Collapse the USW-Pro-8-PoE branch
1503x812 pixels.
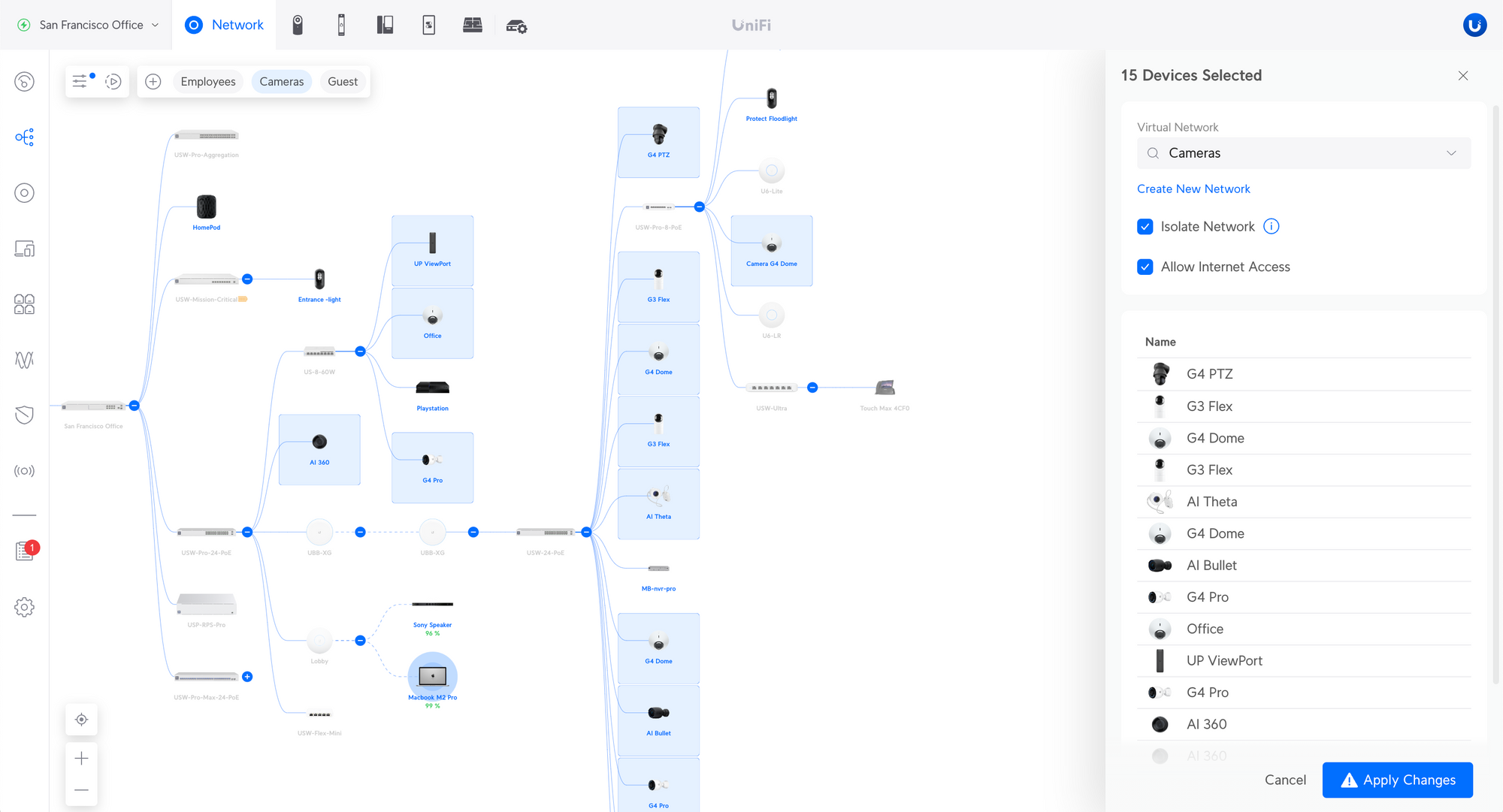(x=700, y=207)
